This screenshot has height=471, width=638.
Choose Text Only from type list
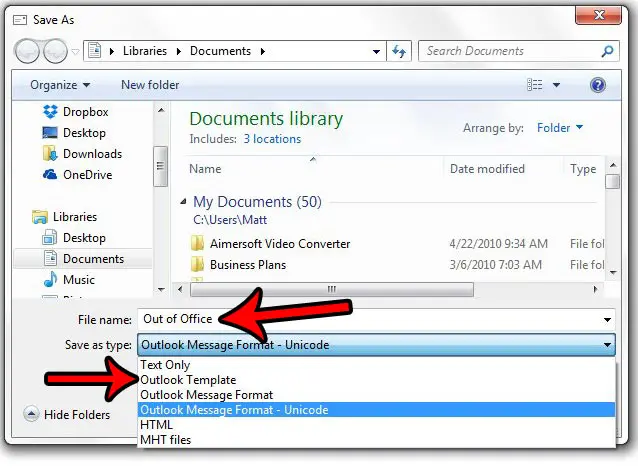coord(165,365)
